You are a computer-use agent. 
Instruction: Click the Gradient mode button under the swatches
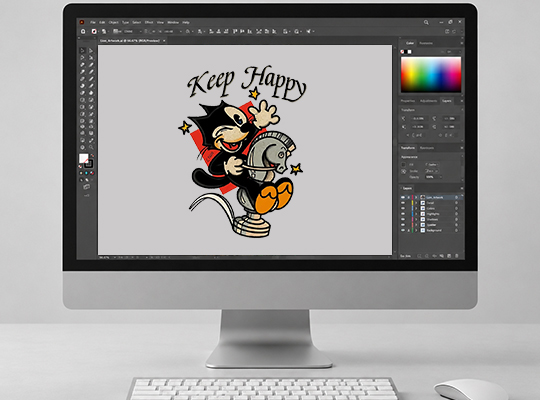(x=86, y=173)
